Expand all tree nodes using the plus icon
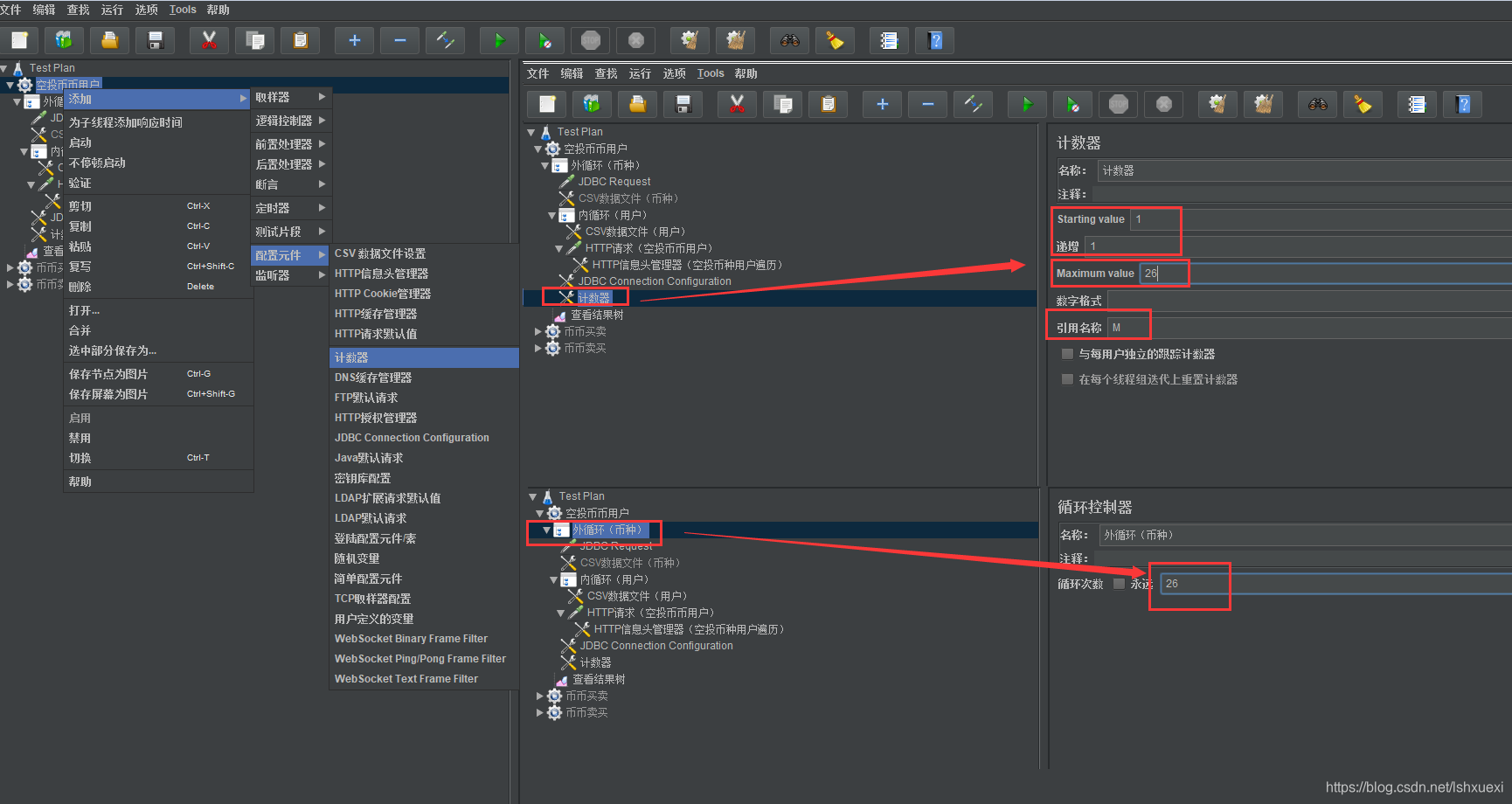 pyautogui.click(x=354, y=40)
